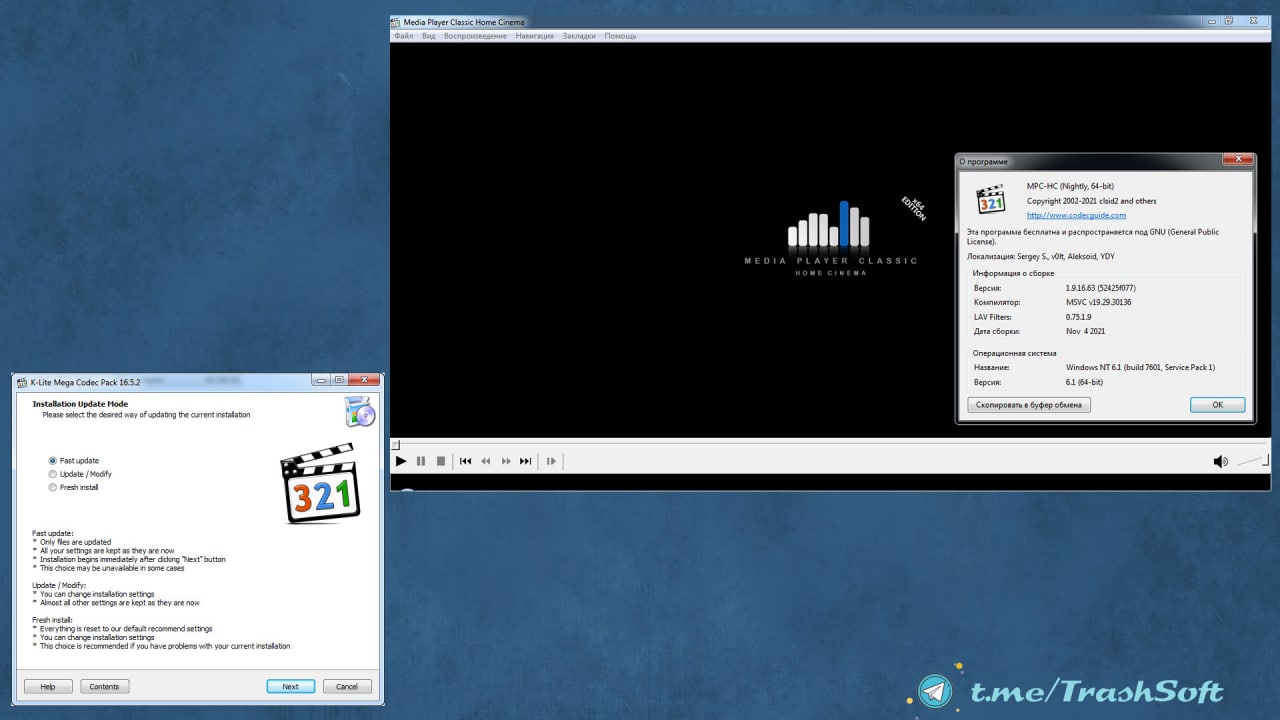The image size is (1280, 720).
Task: Open the Закладки menu
Action: [579, 36]
